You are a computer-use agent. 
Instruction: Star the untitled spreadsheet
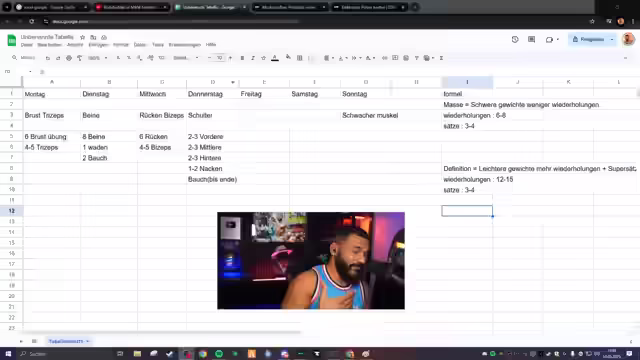[82, 37]
